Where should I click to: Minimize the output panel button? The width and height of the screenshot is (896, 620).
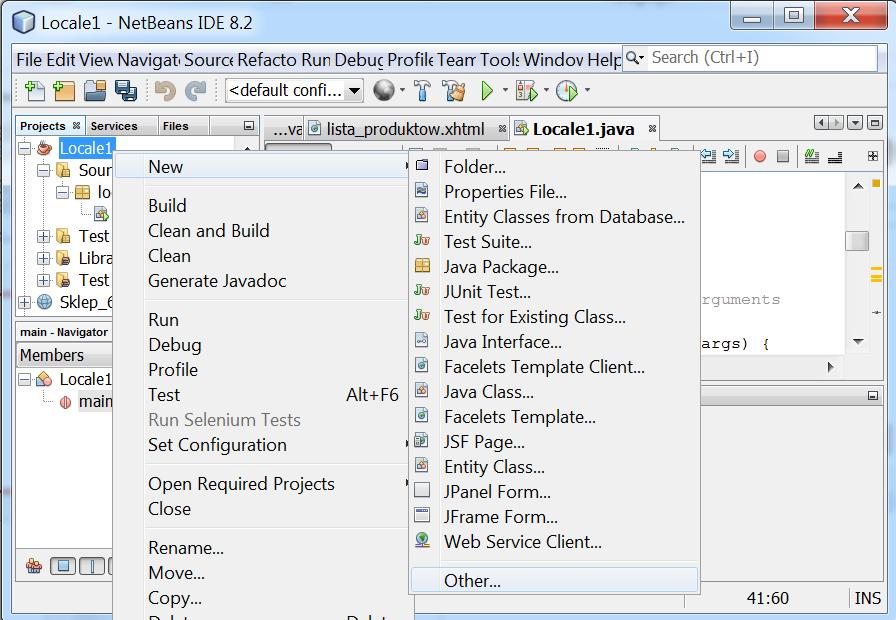tap(873, 395)
